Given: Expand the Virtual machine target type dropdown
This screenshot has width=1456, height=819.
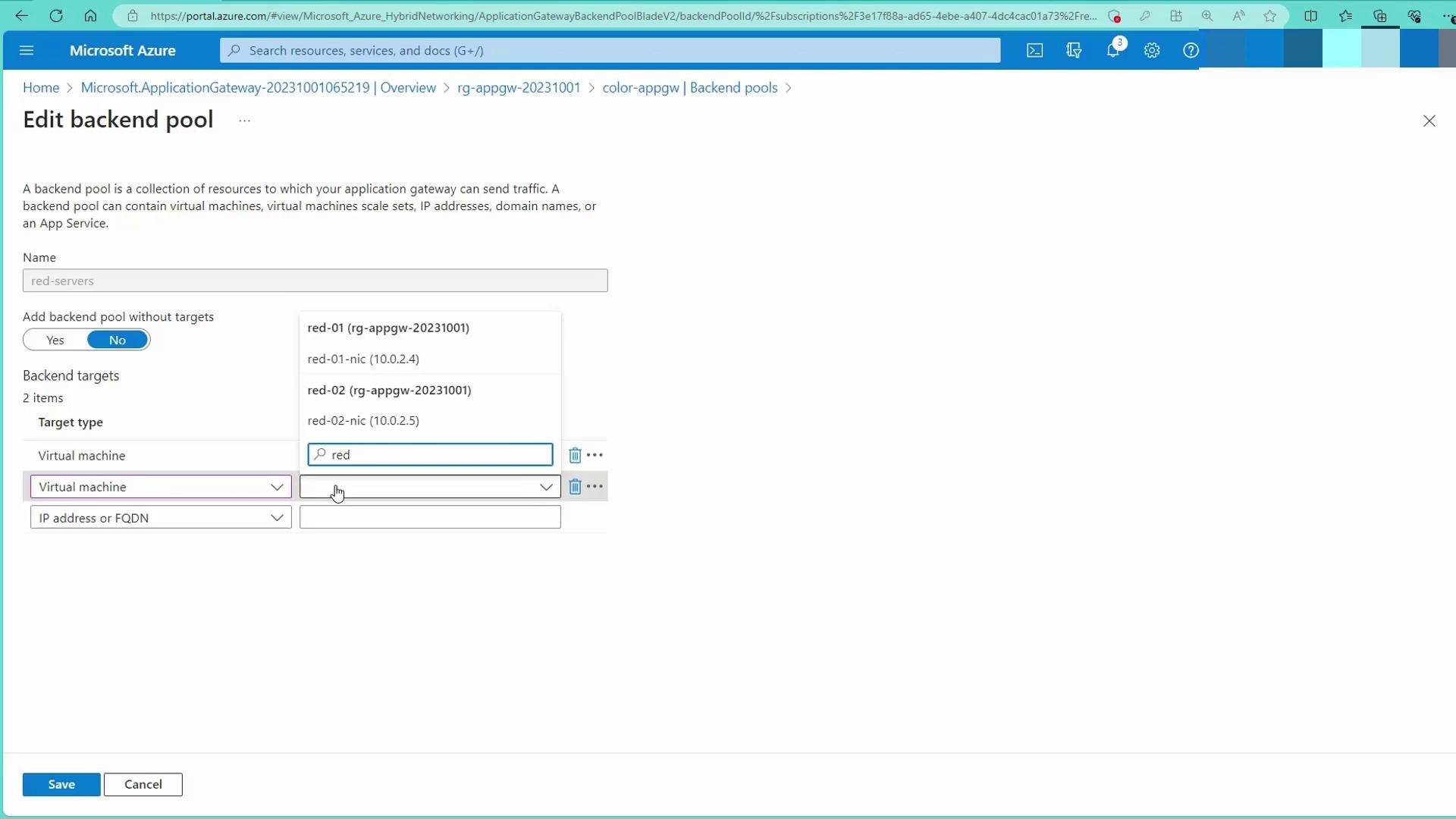Looking at the screenshot, I should pos(161,487).
